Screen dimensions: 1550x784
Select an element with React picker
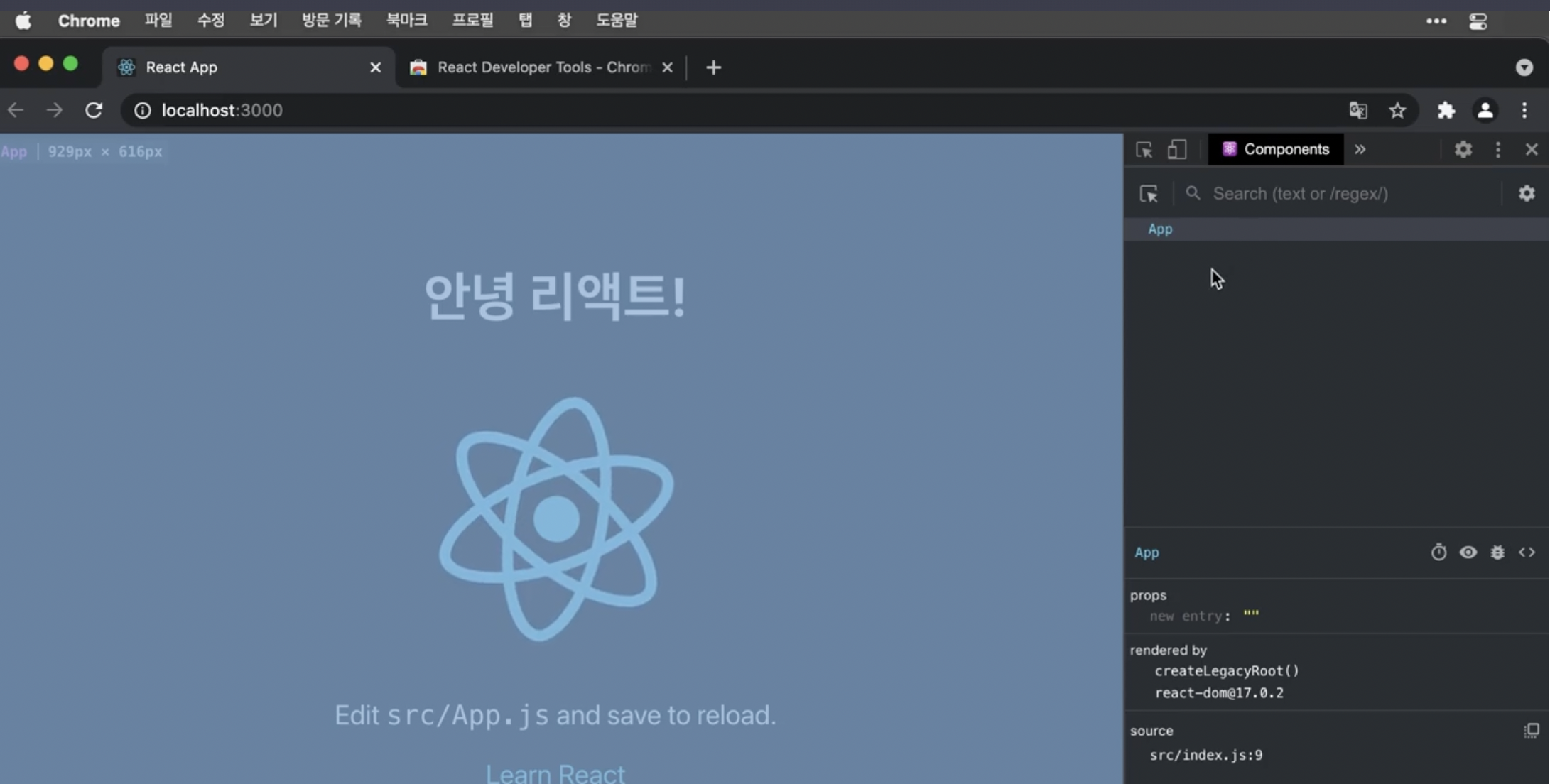1149,193
